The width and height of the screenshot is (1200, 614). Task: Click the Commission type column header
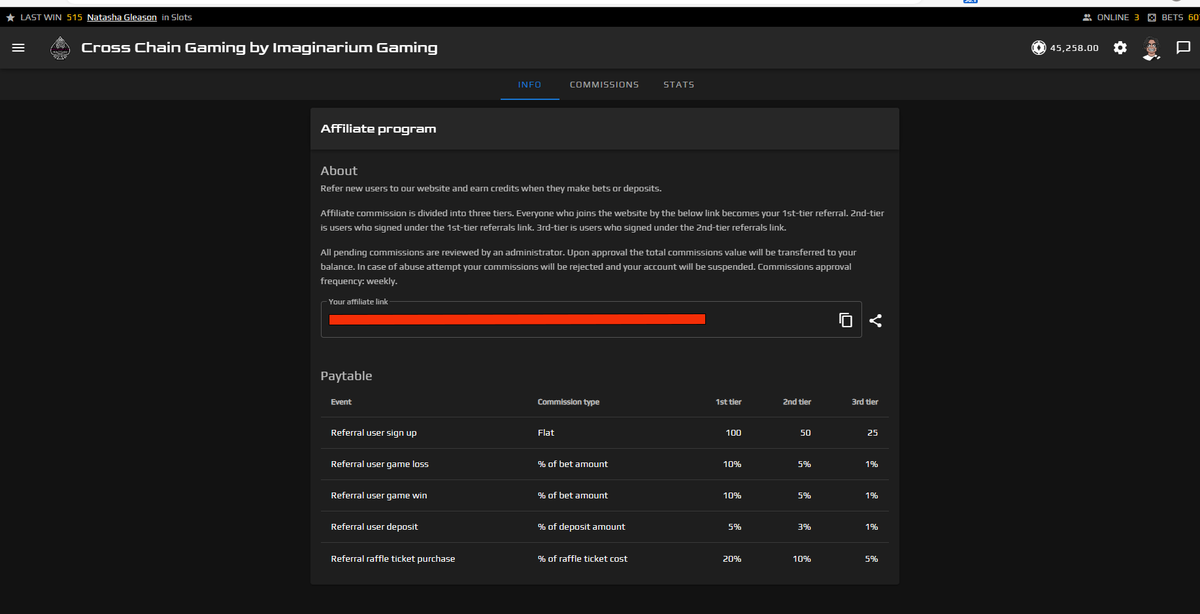pos(568,402)
